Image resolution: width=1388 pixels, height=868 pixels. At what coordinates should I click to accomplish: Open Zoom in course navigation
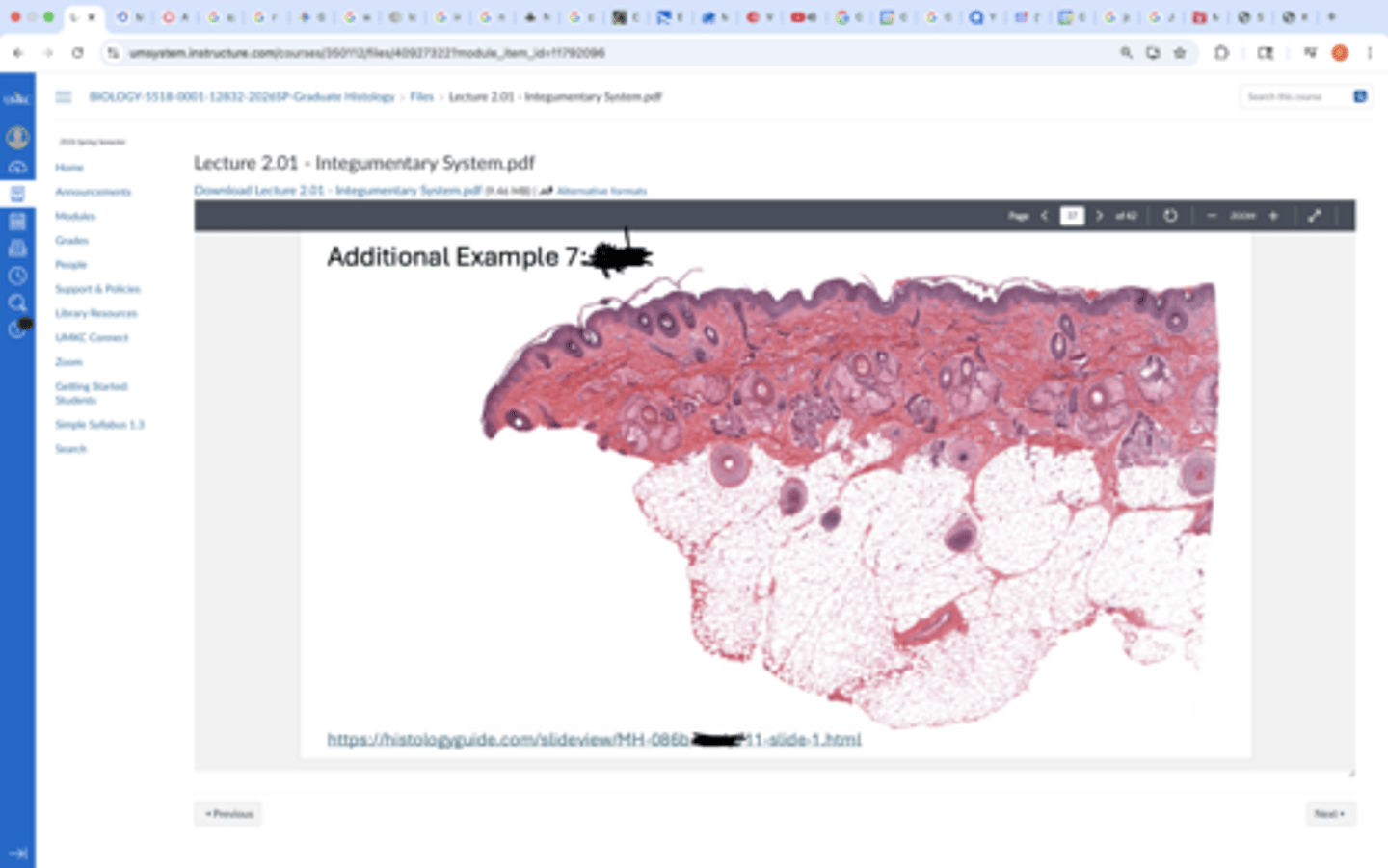click(x=68, y=361)
